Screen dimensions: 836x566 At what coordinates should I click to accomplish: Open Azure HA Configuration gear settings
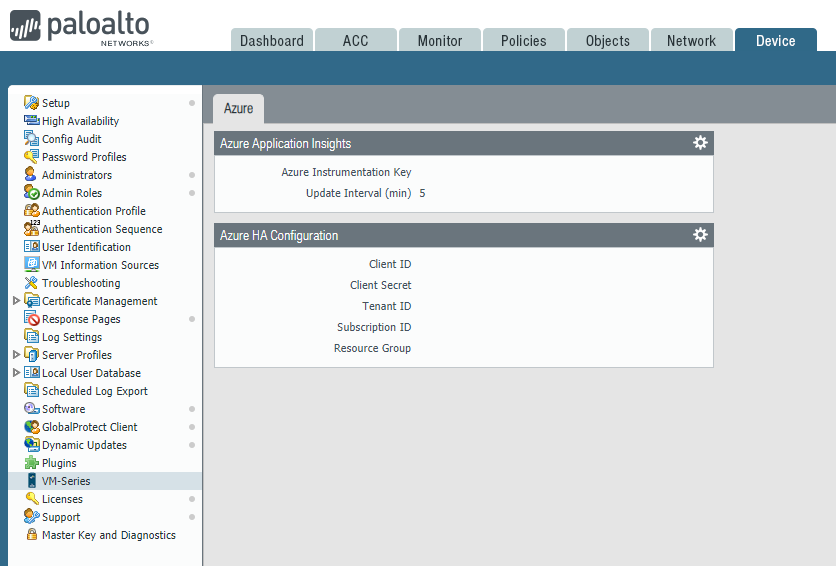coord(700,235)
